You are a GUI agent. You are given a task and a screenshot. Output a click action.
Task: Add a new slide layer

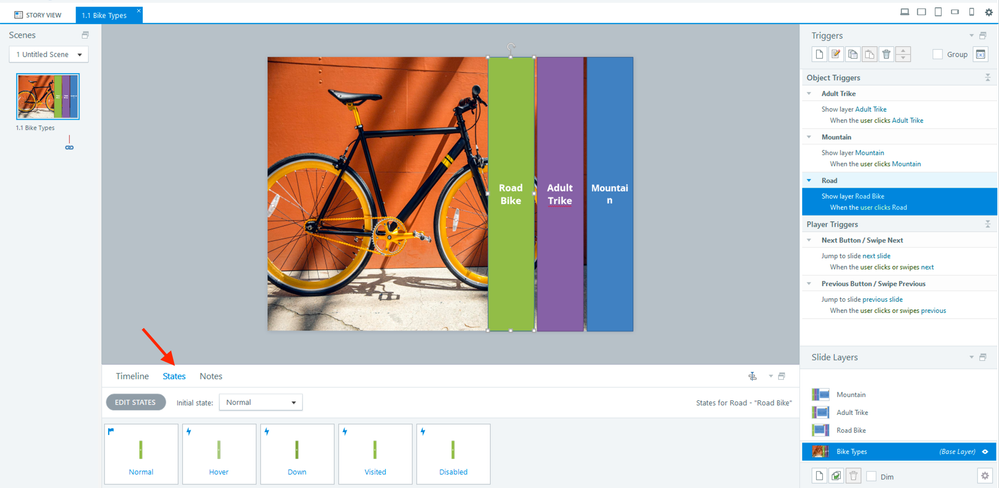click(x=820, y=475)
